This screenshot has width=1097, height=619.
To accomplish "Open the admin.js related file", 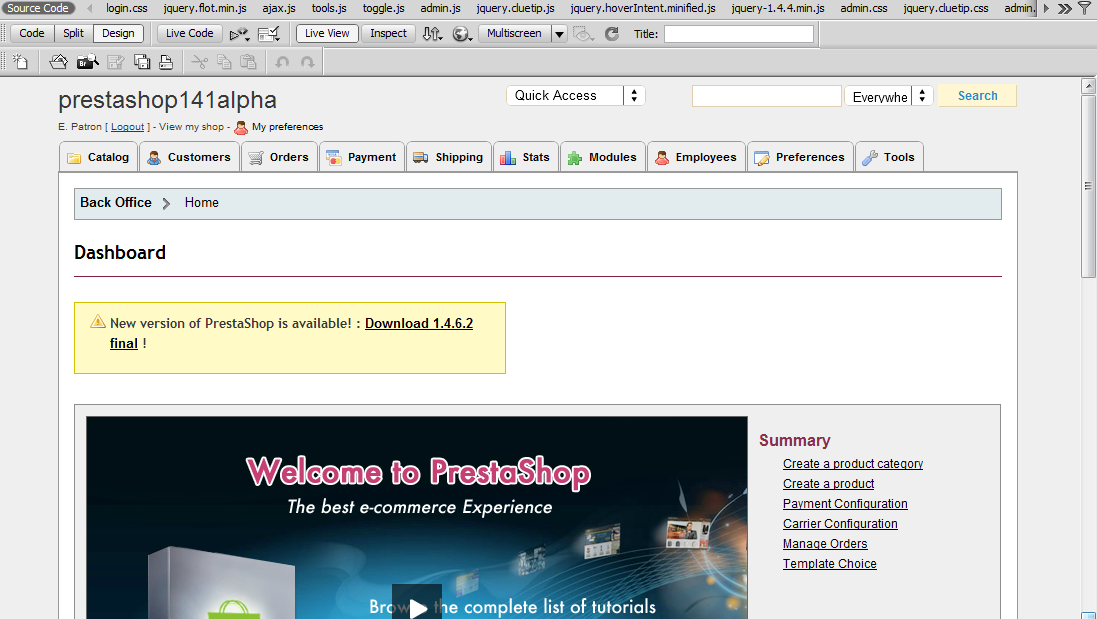I will coord(440,8).
